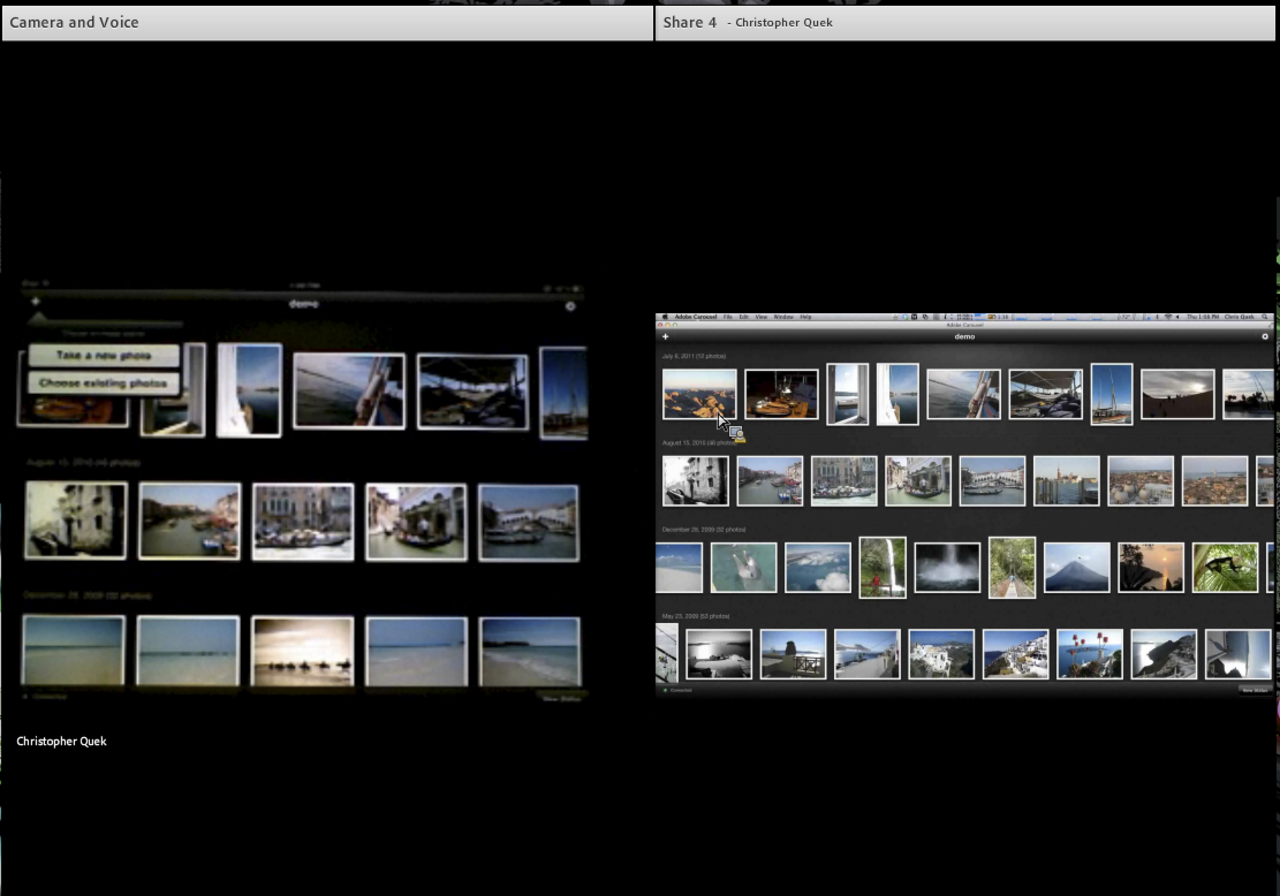Viewport: 1280px width, 896px height.
Task: Click the plus icon in Adobe Carousel window
Action: coord(666,337)
